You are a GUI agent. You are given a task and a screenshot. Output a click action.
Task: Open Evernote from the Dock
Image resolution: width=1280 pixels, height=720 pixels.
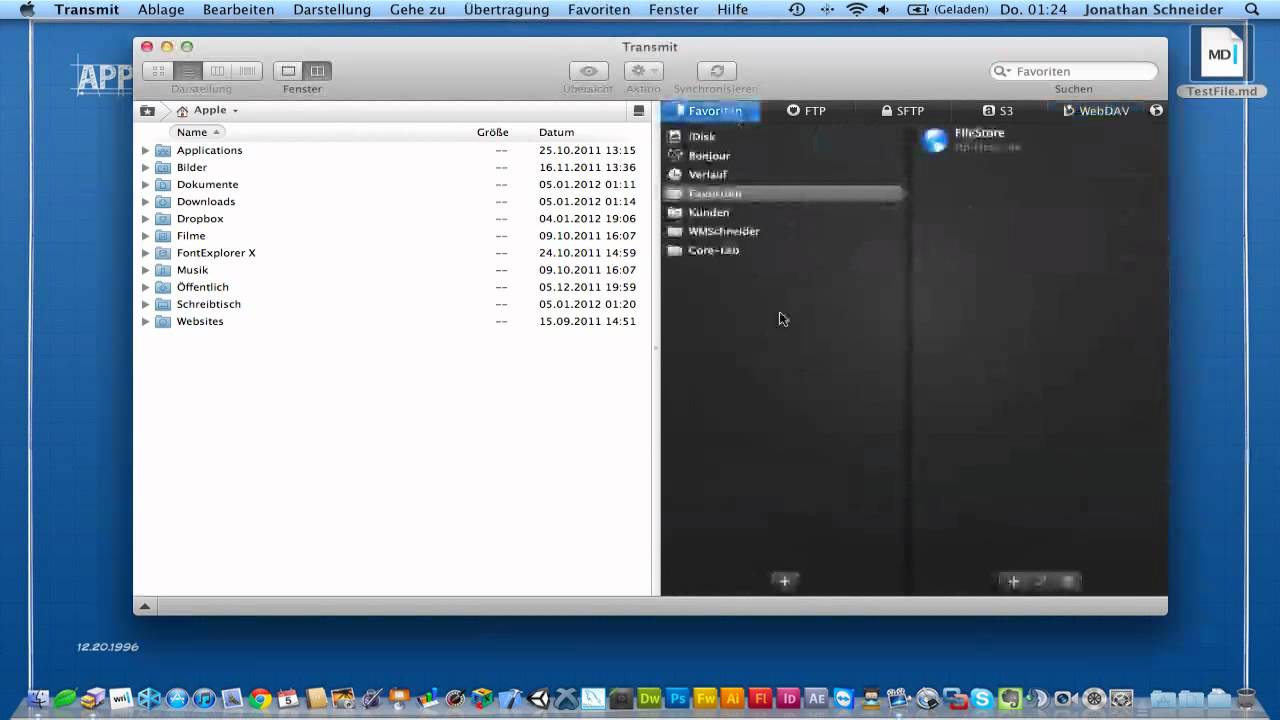coord(1010,698)
